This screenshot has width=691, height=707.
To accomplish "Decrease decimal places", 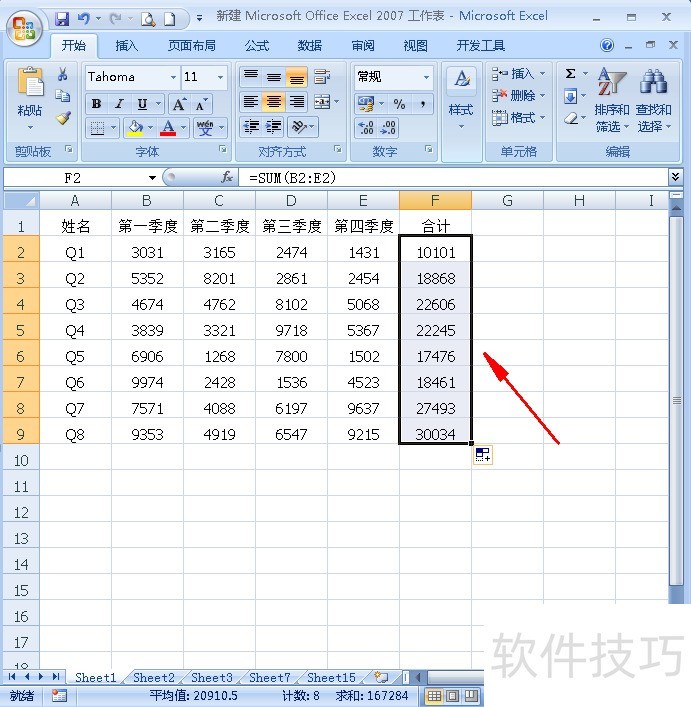I will (388, 128).
